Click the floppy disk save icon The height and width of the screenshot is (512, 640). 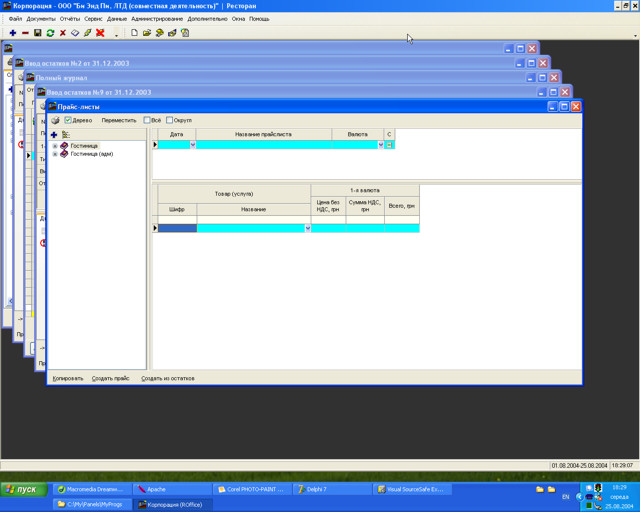tap(38, 33)
